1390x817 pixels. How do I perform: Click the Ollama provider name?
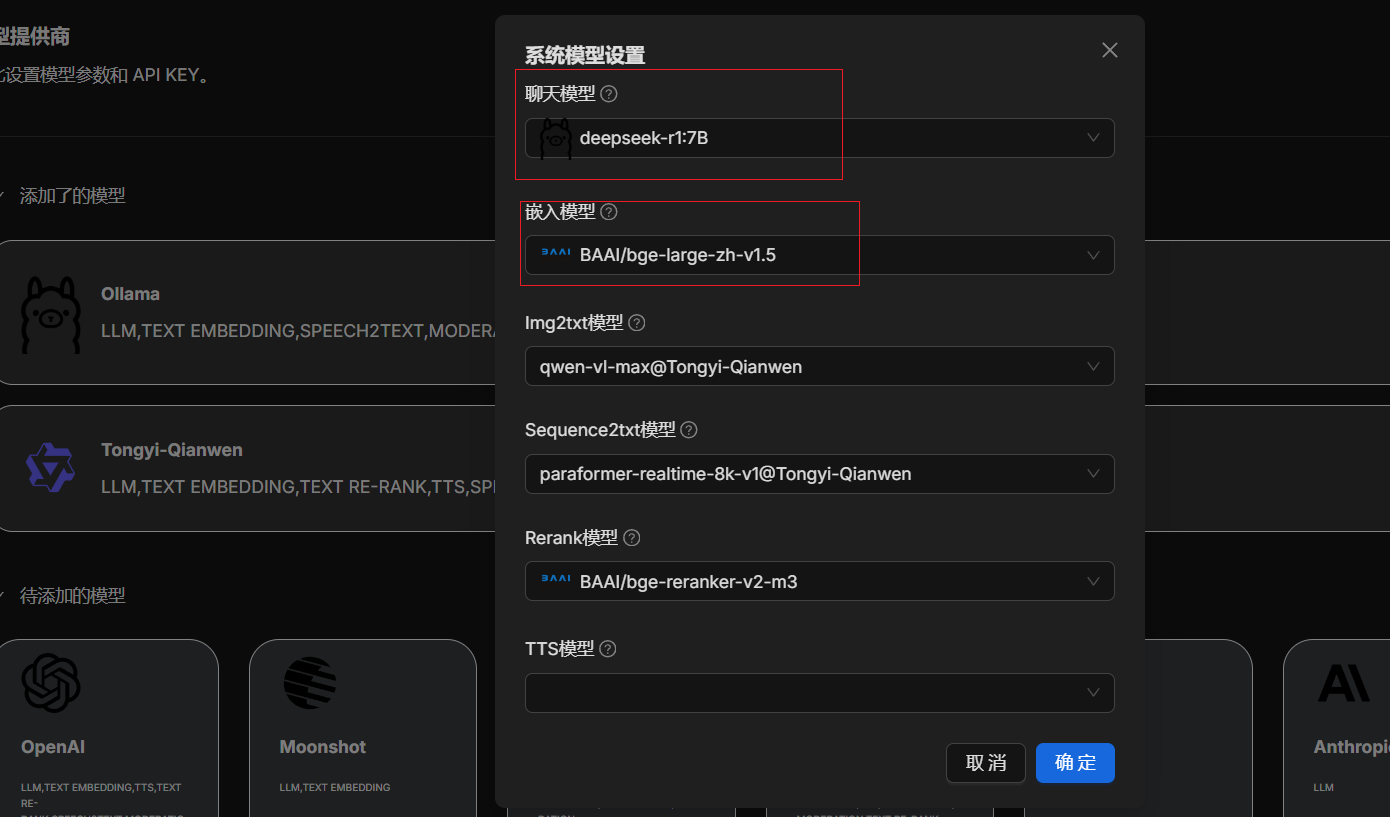[x=130, y=294]
